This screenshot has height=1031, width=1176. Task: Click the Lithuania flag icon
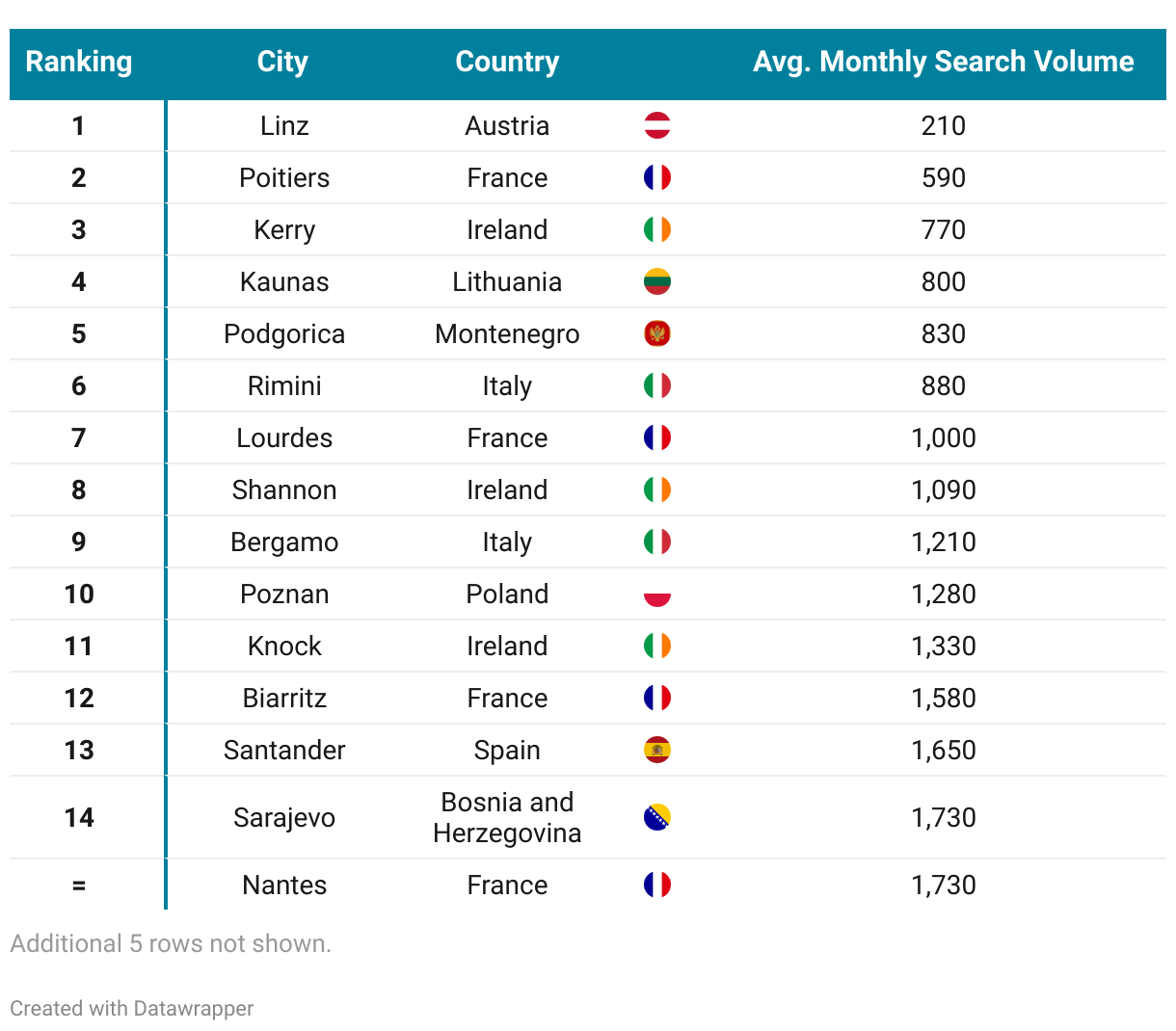[x=656, y=282]
